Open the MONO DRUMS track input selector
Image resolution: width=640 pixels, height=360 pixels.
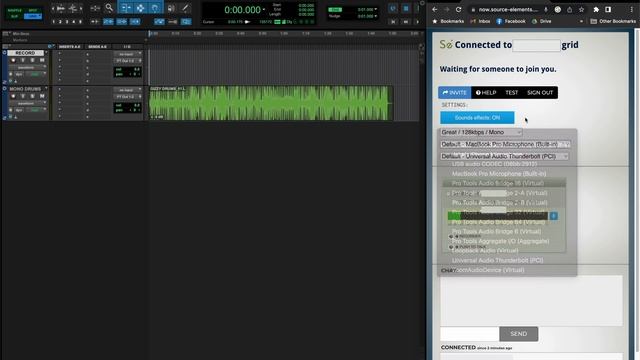click(x=128, y=90)
